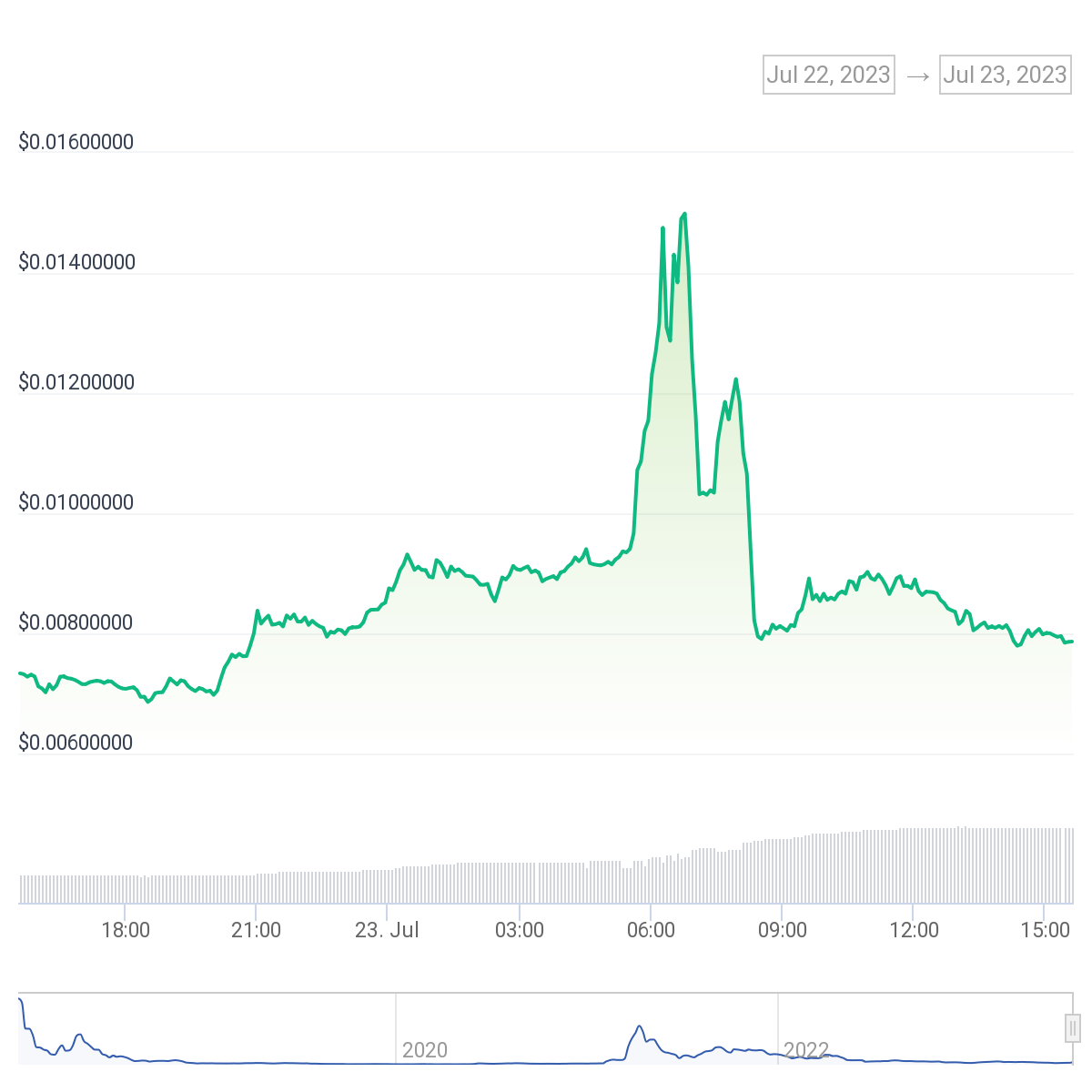Screen dimensions: 1092x1092
Task: Click the $0.00600000 price gridline label
Action: pos(76,743)
